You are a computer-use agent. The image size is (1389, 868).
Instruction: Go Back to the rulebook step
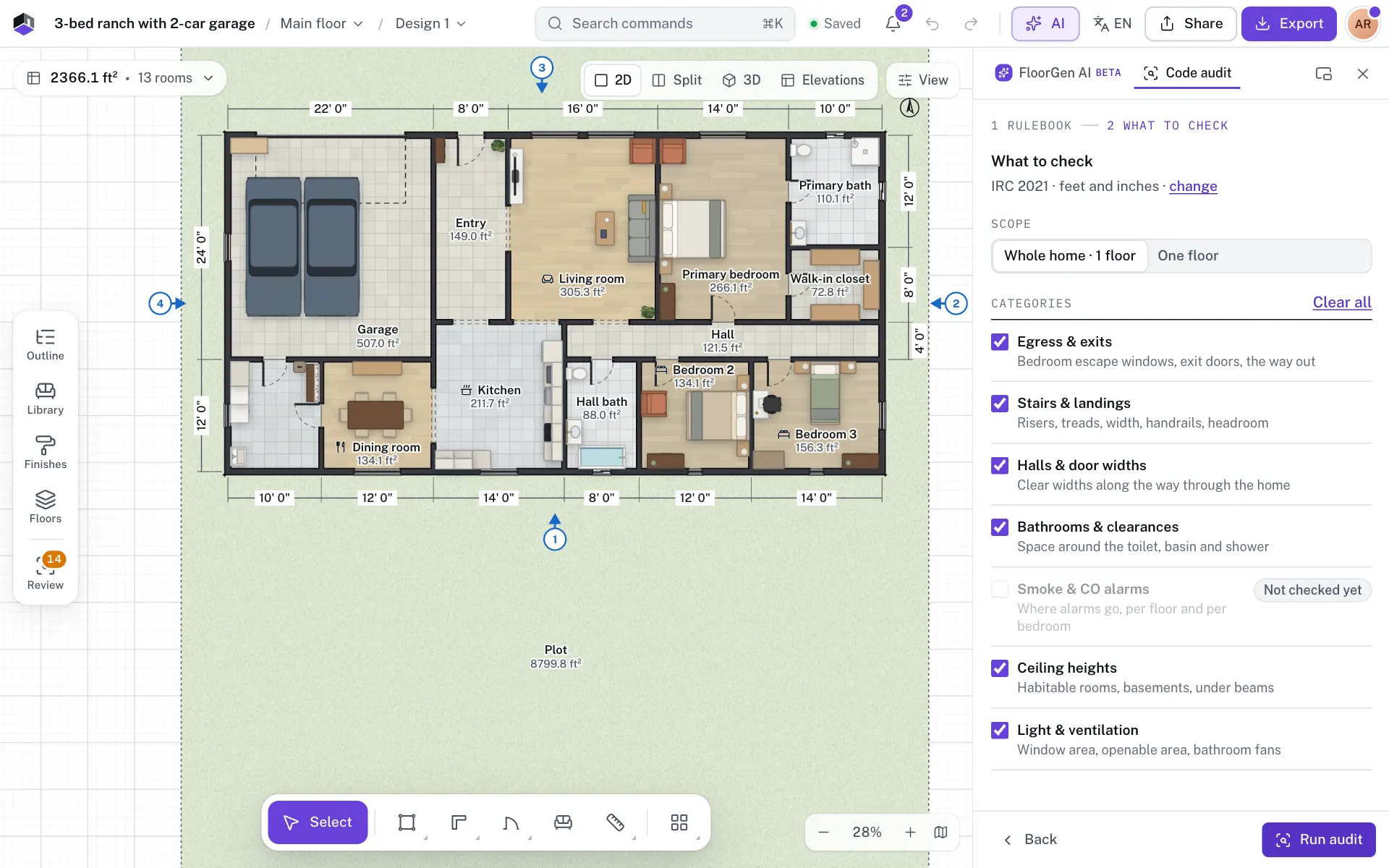(1030, 840)
